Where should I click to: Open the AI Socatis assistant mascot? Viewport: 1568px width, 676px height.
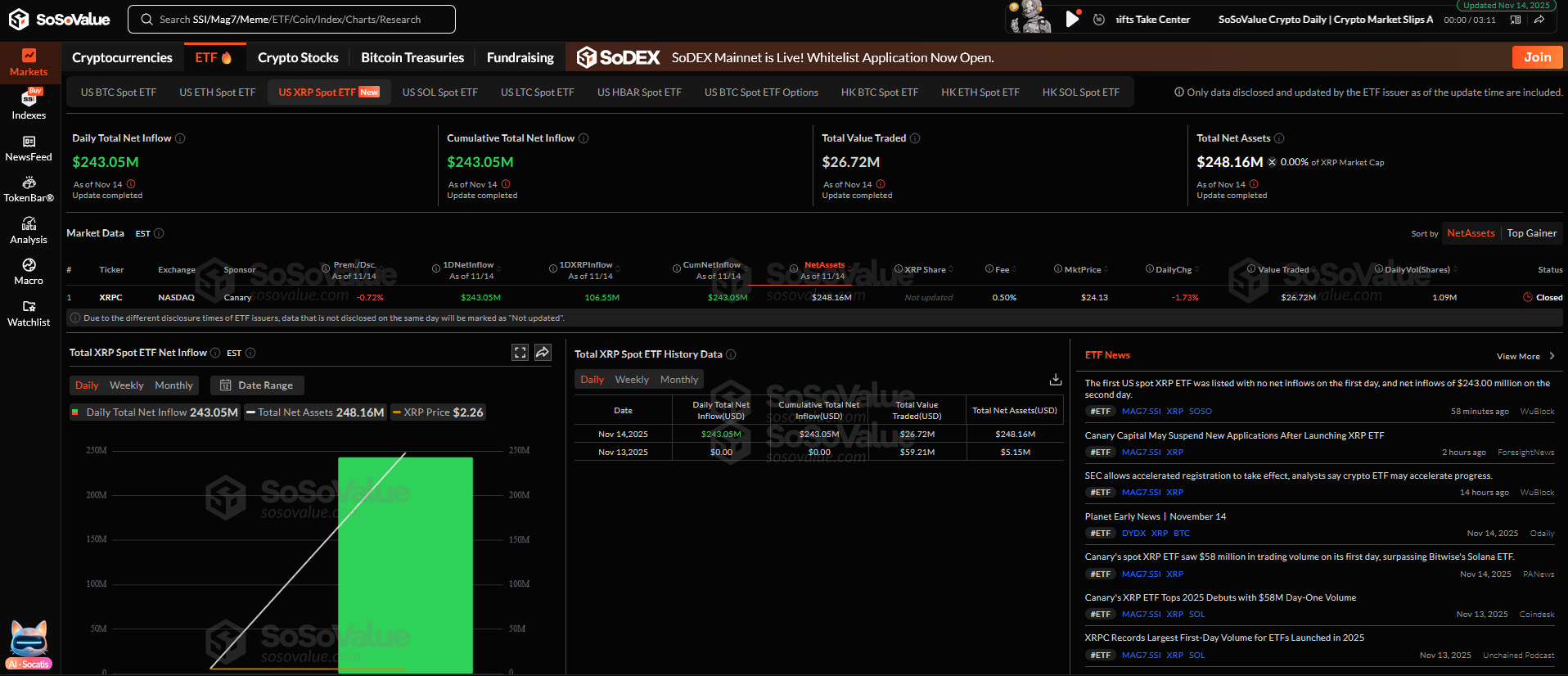click(x=29, y=645)
